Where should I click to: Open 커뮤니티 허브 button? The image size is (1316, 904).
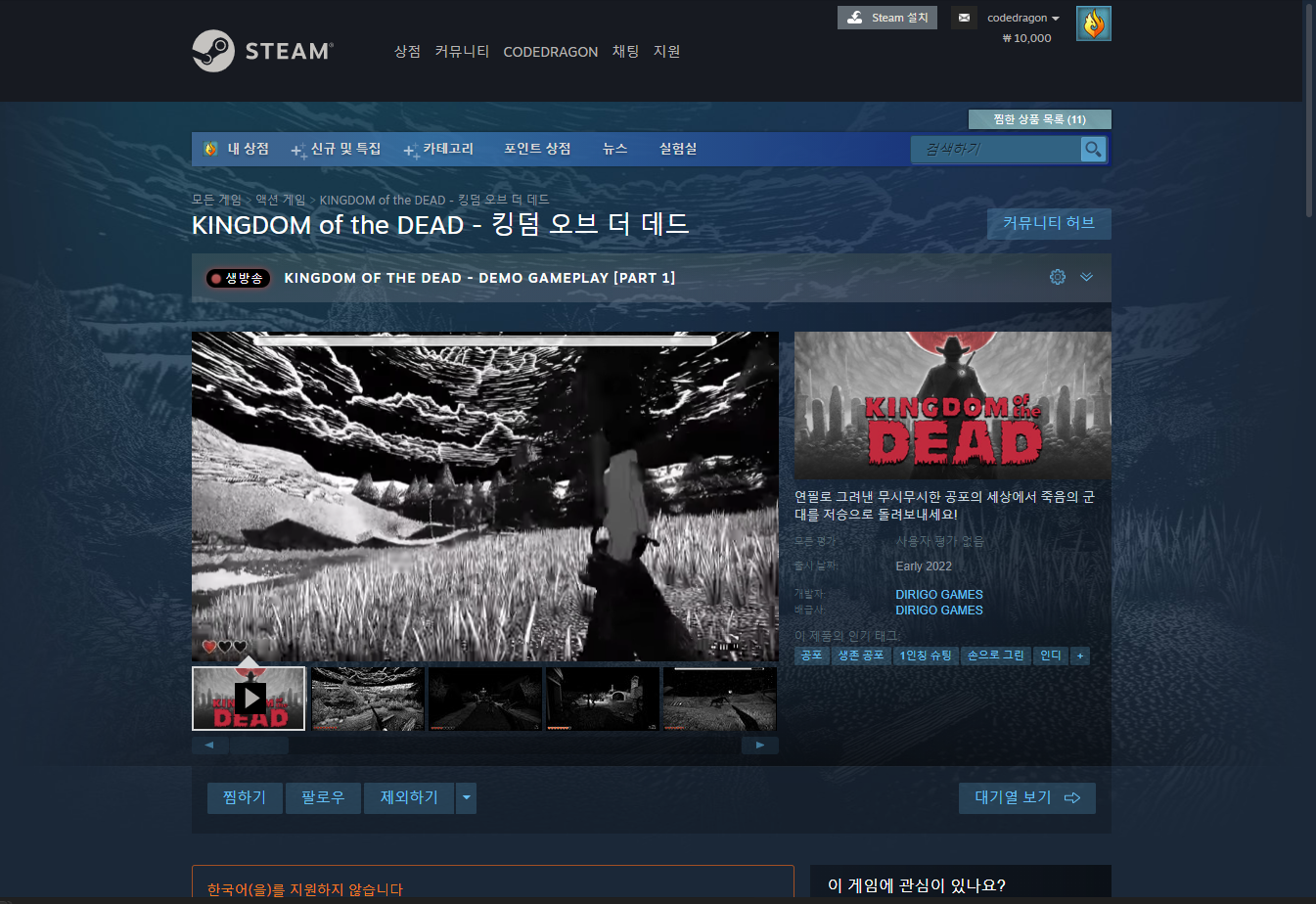point(1049,224)
